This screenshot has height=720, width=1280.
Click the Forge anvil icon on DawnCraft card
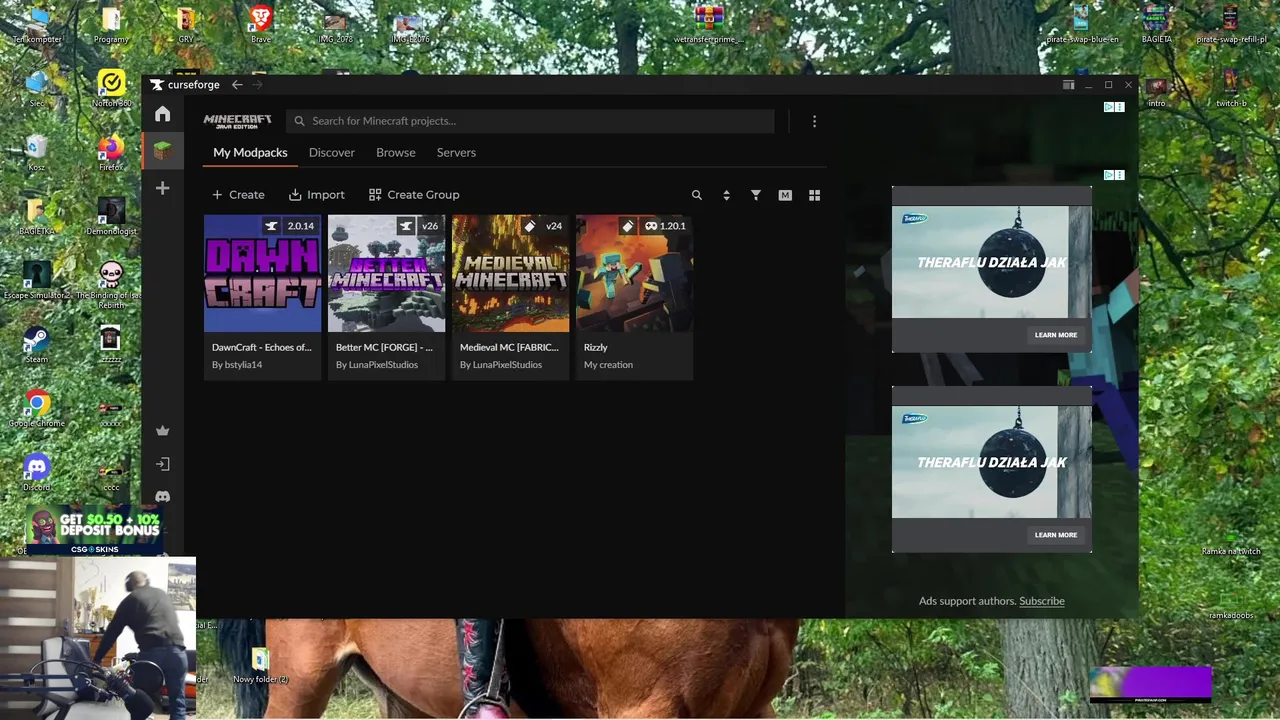(x=271, y=226)
